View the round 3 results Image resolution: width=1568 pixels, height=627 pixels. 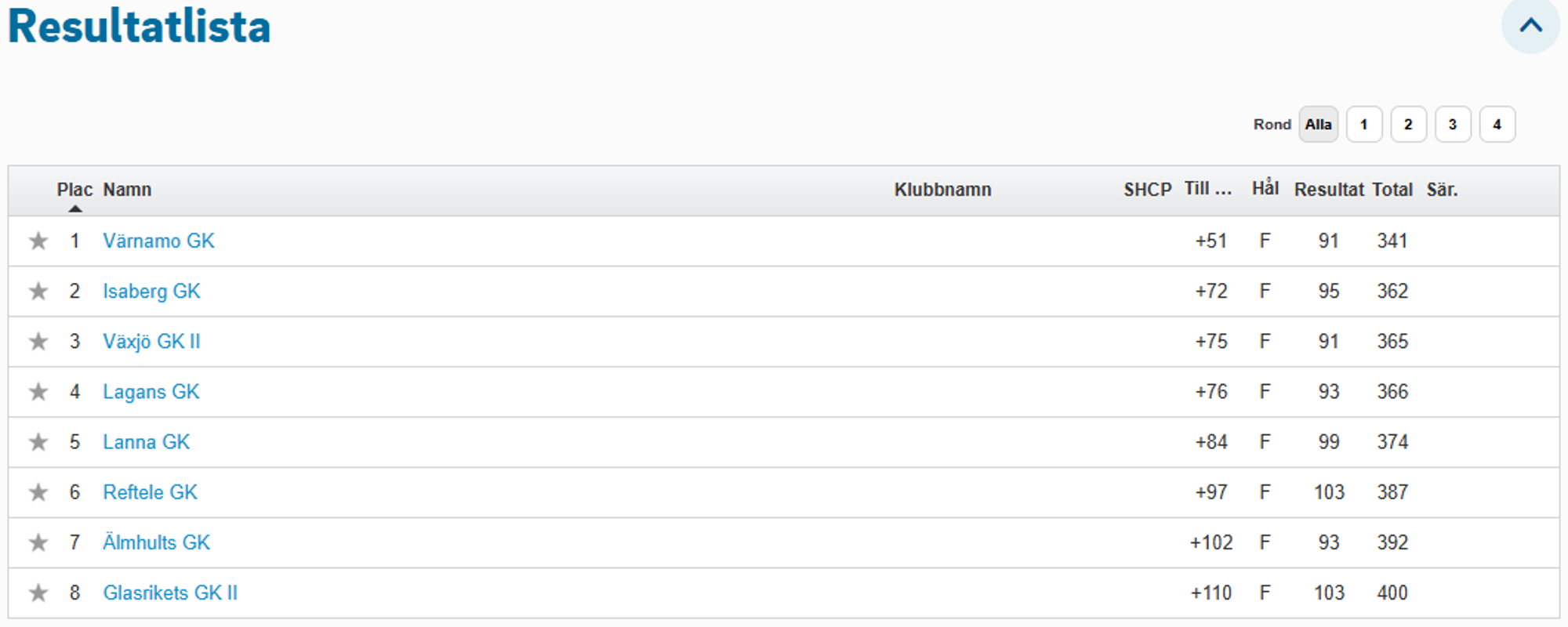click(x=1452, y=125)
